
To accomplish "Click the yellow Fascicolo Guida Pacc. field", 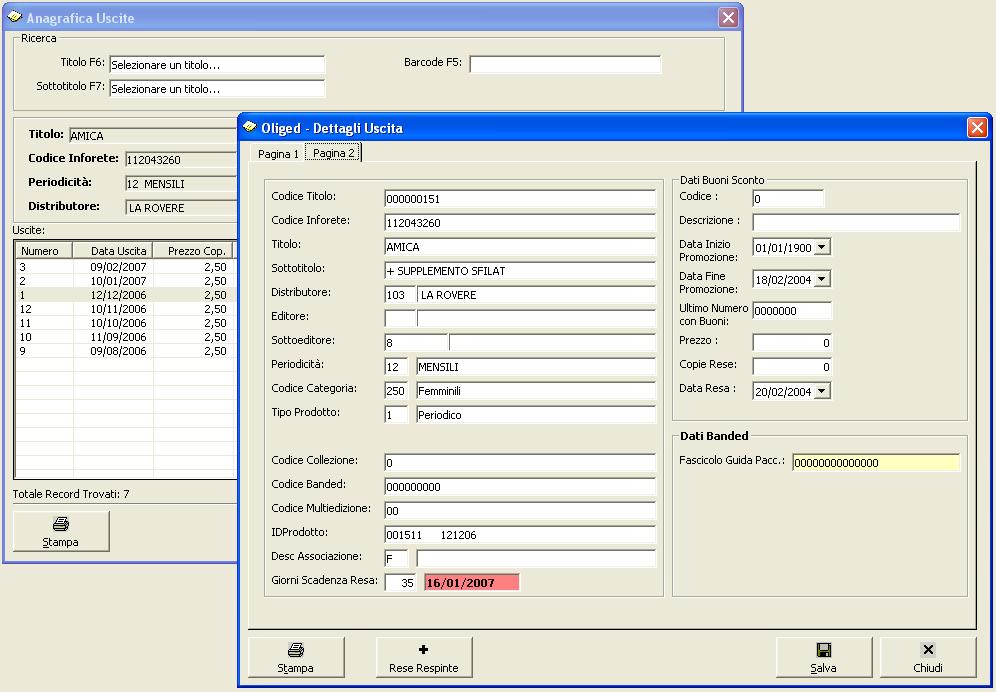I will (x=876, y=463).
